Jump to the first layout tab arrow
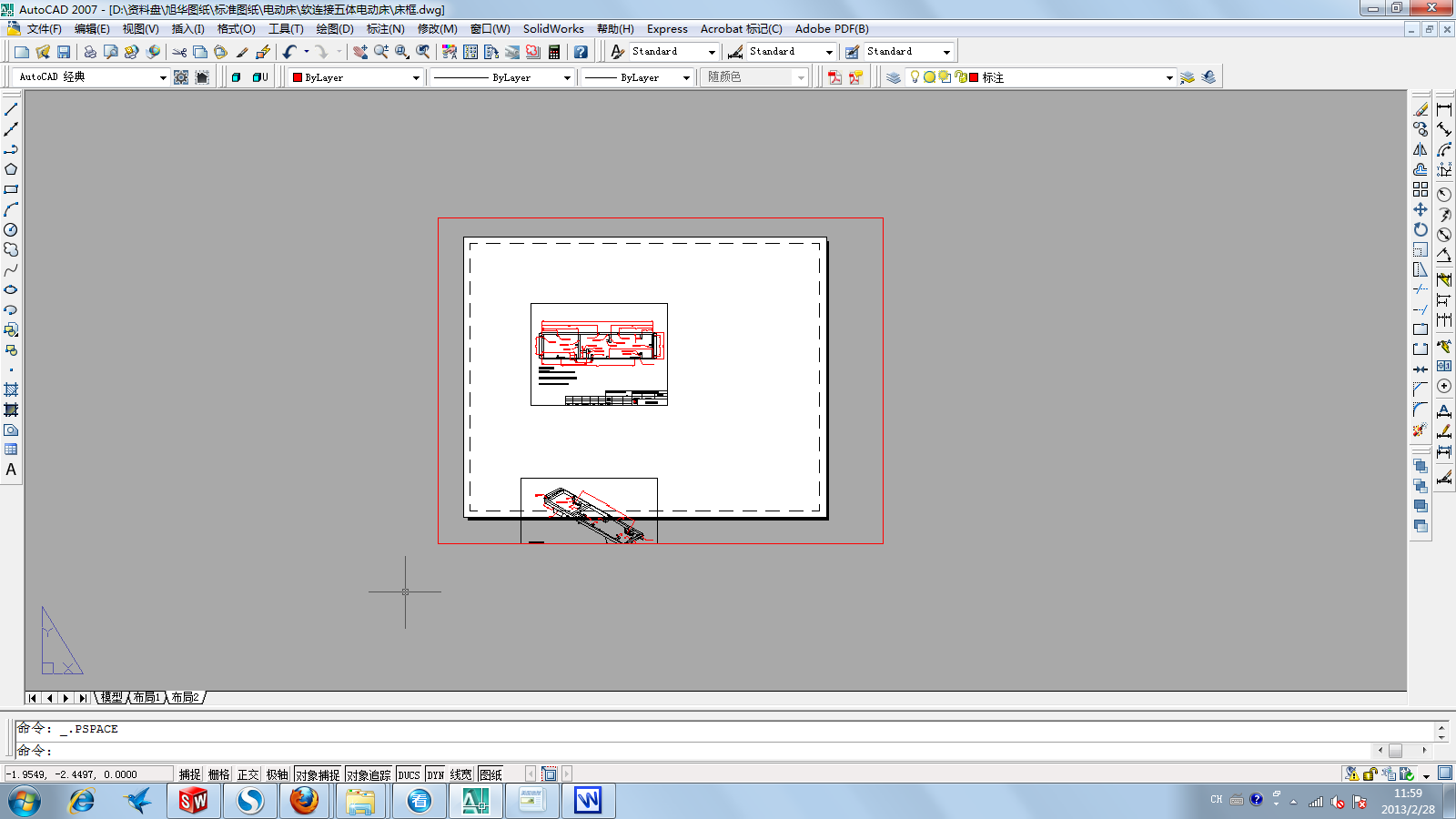1456x819 pixels. coord(33,698)
